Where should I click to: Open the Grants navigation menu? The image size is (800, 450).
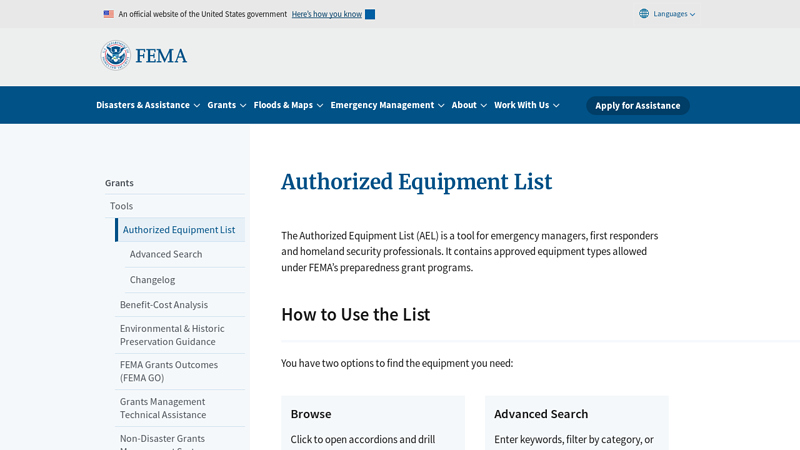(x=227, y=105)
